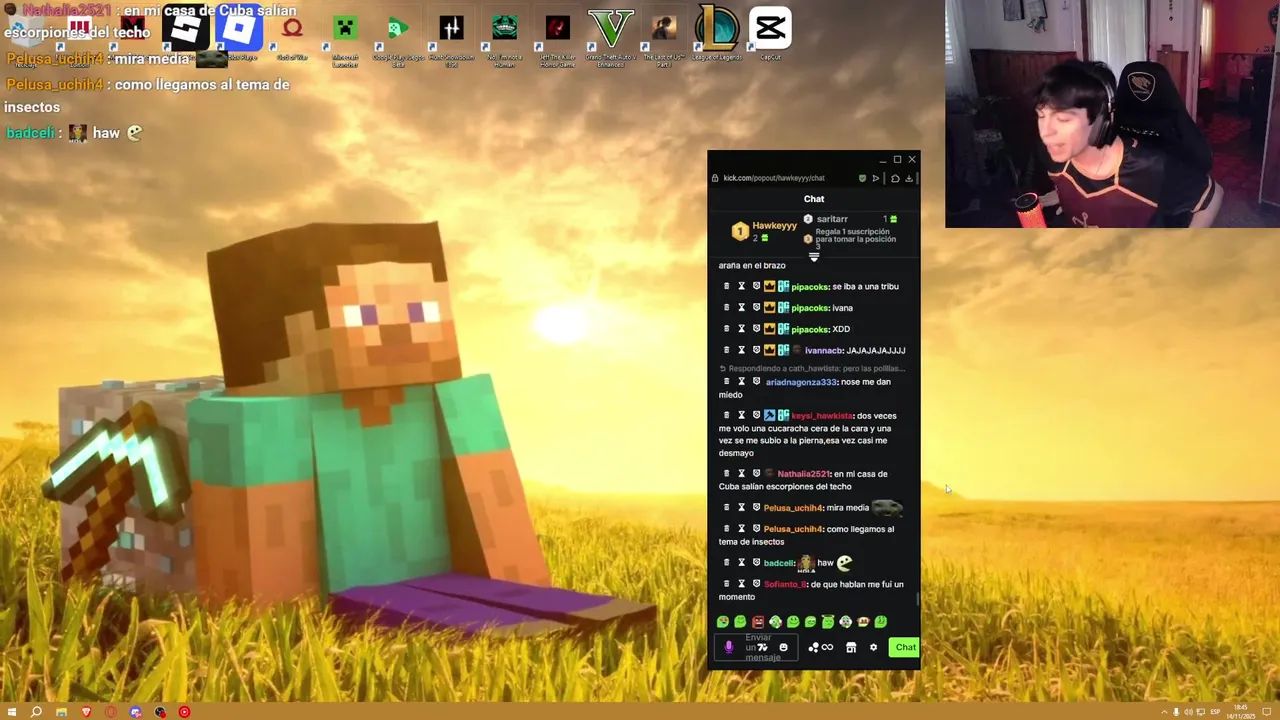Image resolution: width=1280 pixels, height=720 pixels.
Task: Click the message input field
Action: pos(758,647)
